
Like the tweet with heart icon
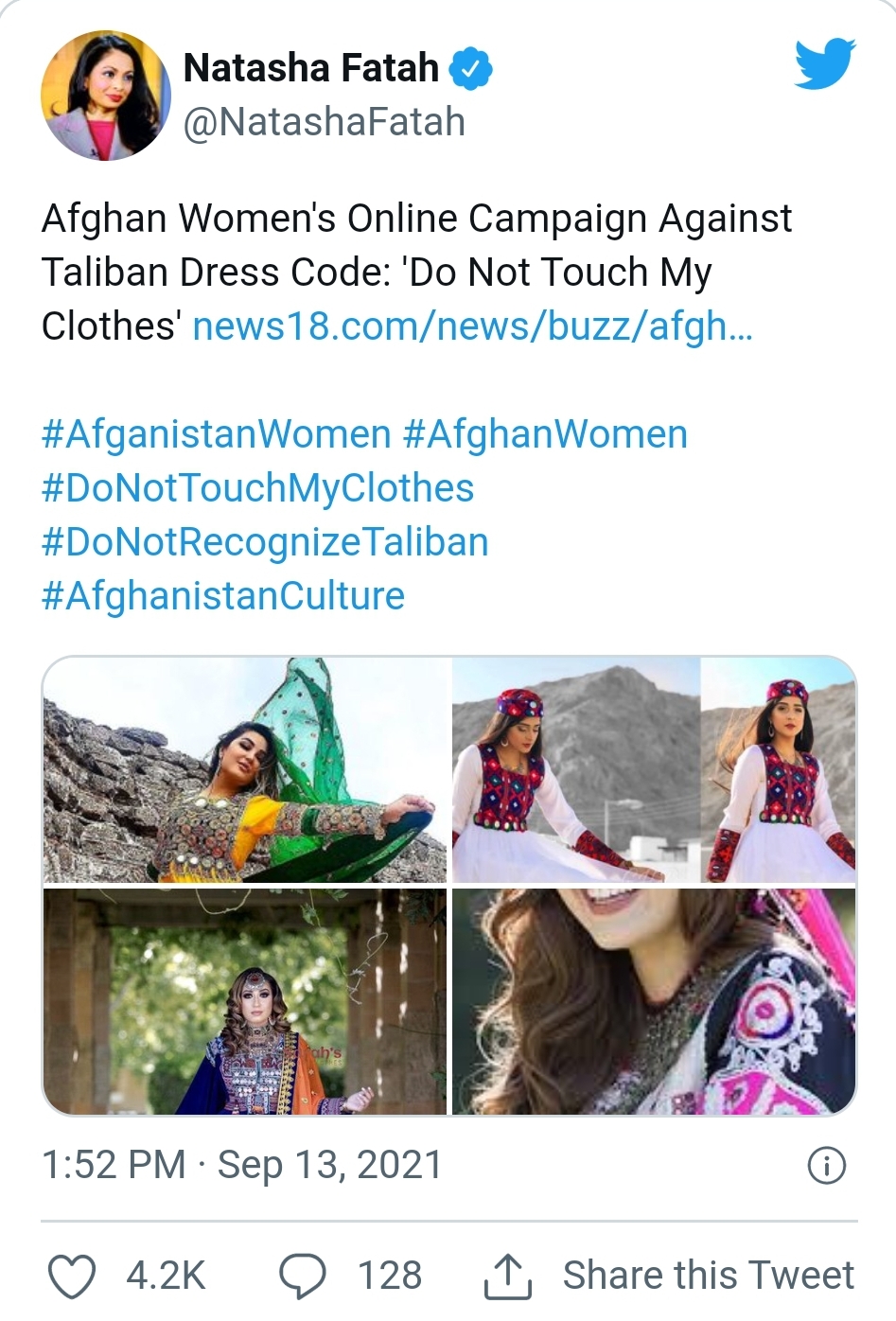(x=72, y=1276)
